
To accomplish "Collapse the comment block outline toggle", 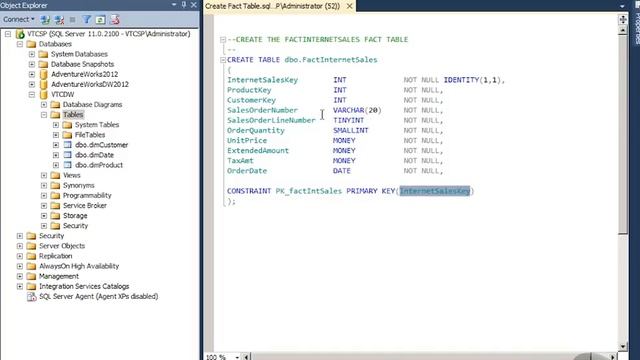I will 223,40.
